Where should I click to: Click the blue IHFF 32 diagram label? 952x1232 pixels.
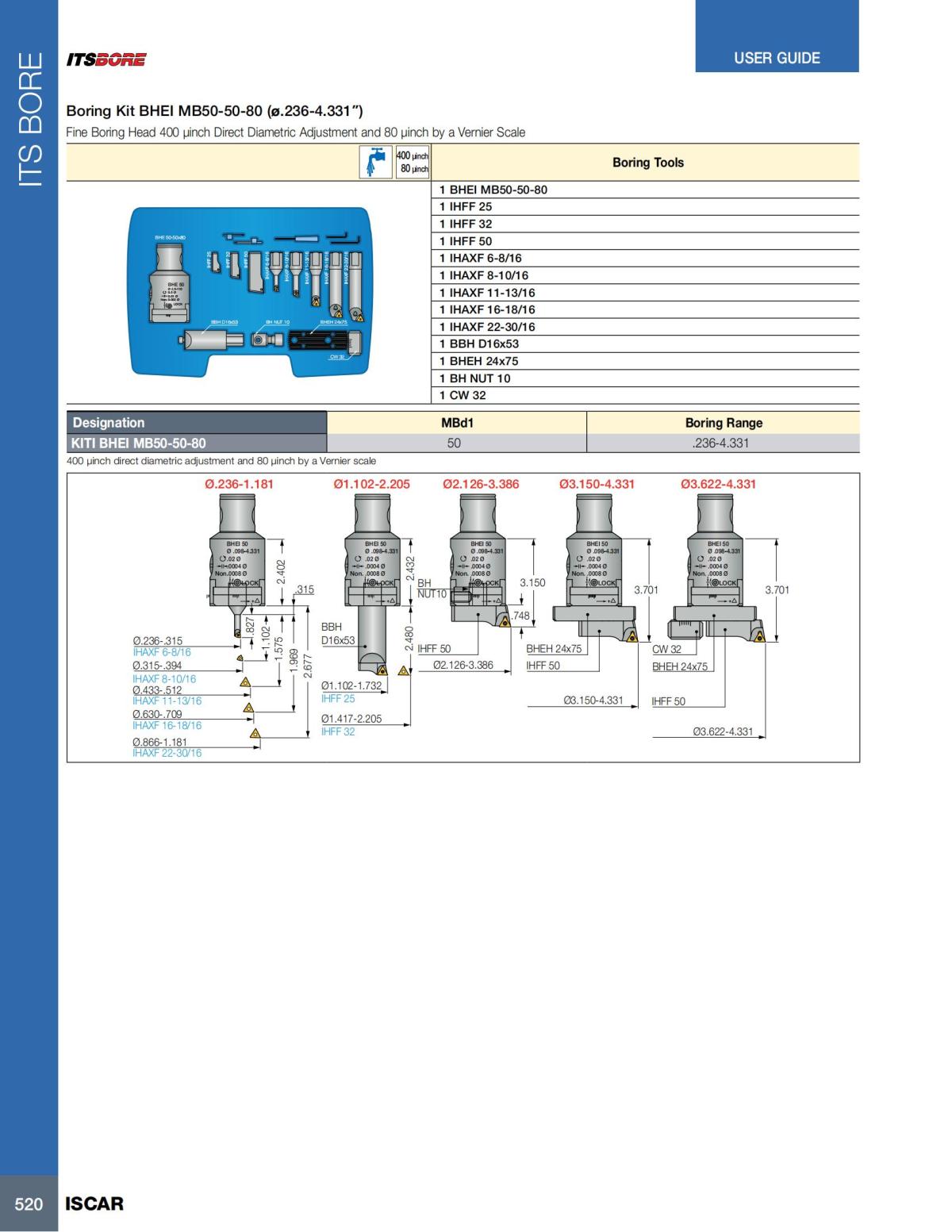[338, 731]
